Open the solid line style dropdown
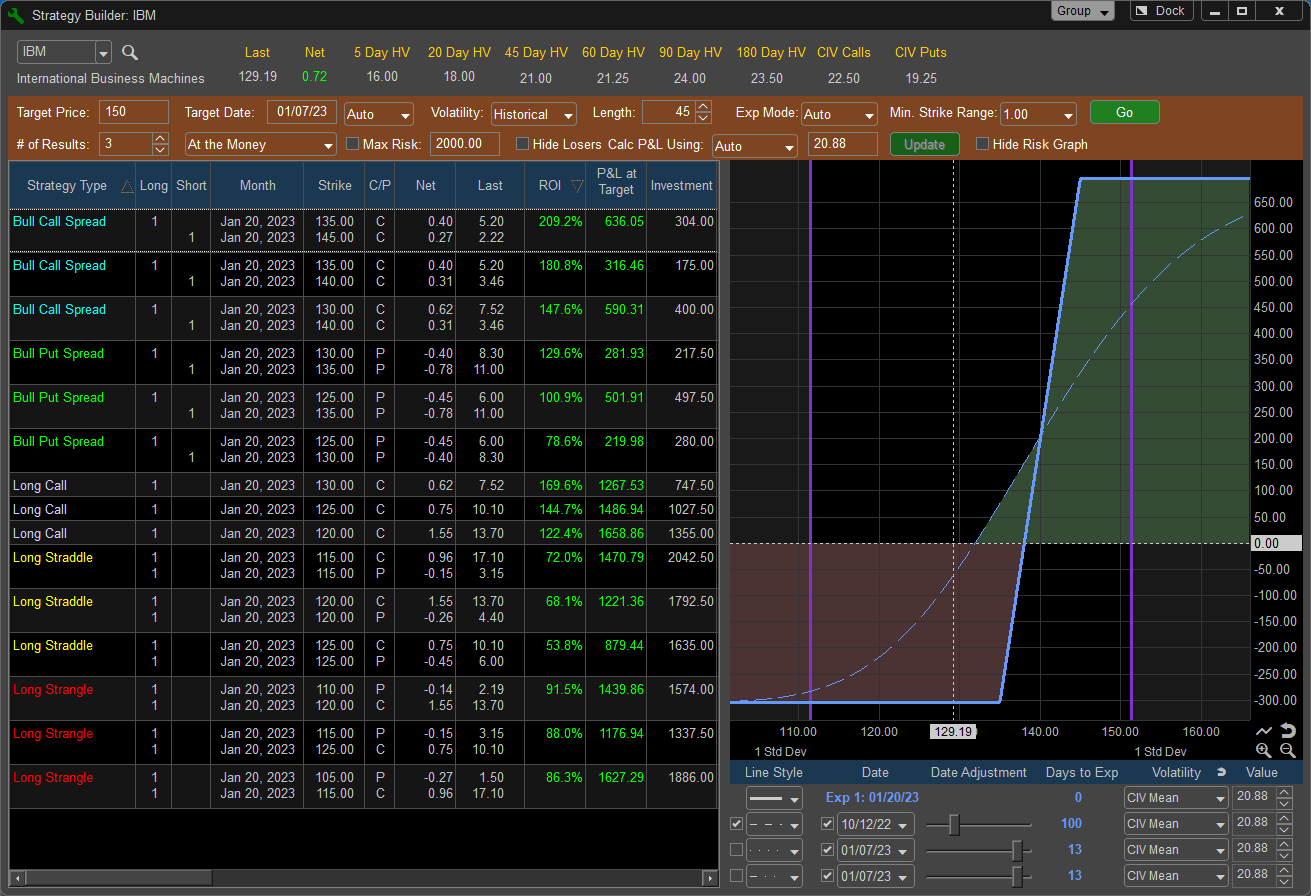The image size is (1311, 896). 774,798
